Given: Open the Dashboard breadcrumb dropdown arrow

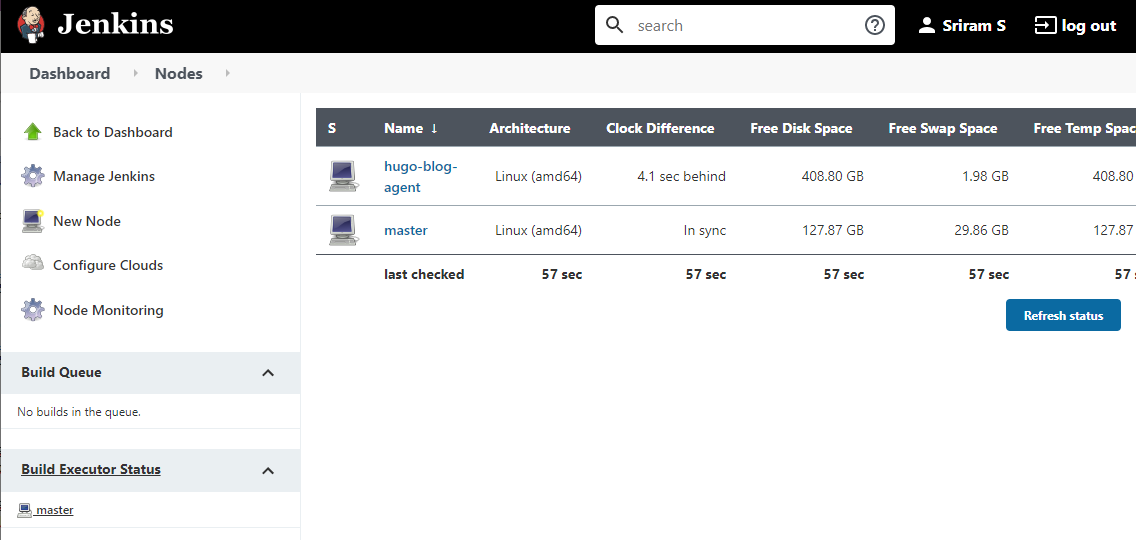Looking at the screenshot, I should (x=135, y=73).
